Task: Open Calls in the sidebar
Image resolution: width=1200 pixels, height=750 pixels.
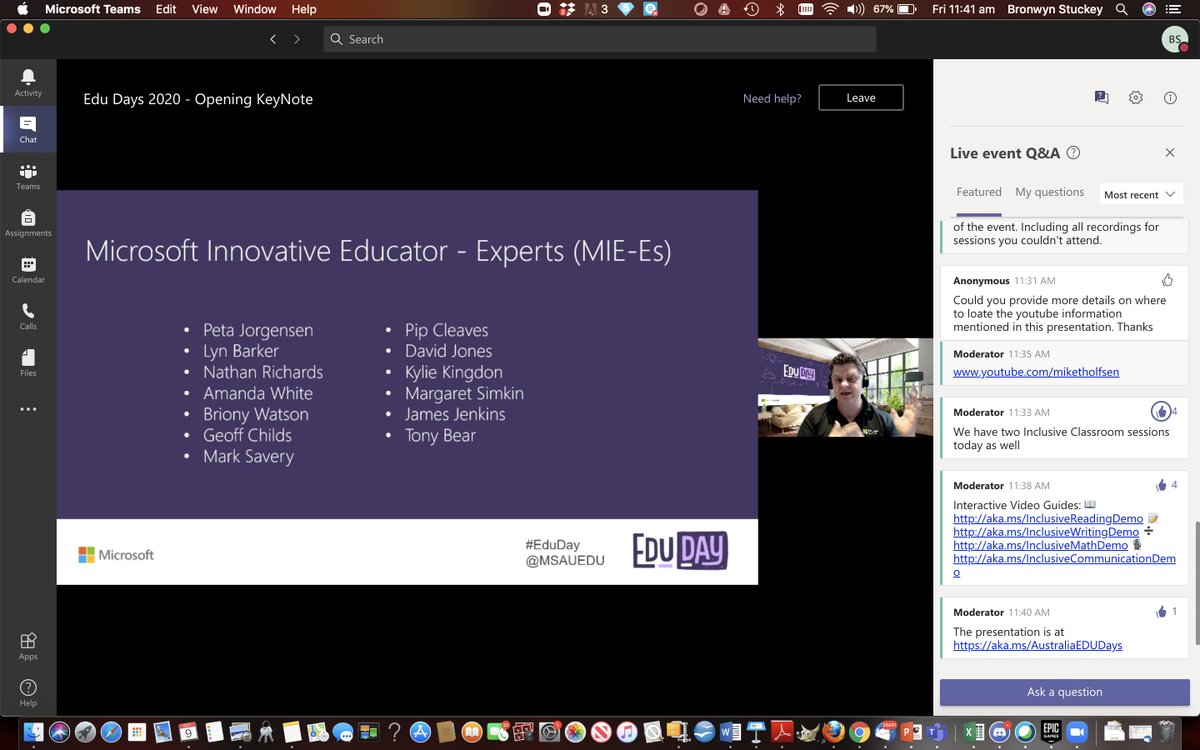Action: coord(28,316)
